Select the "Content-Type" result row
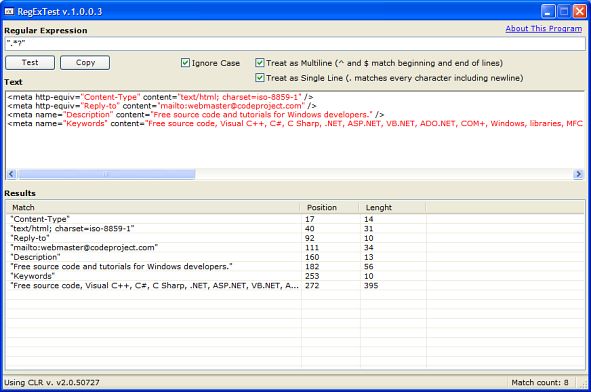The height and width of the screenshot is (392, 591). point(295,219)
